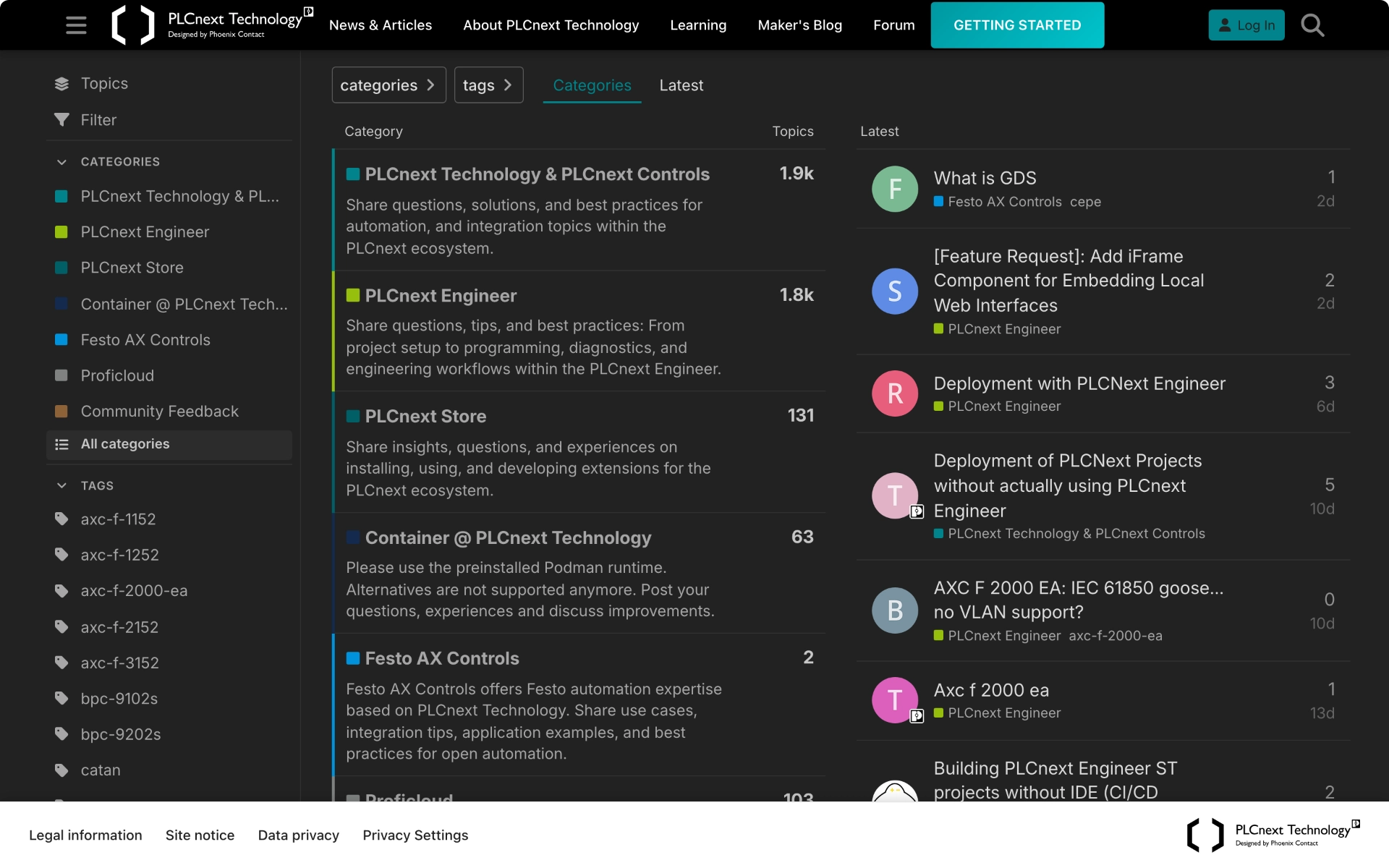This screenshot has height=868, width=1389.
Task: Open Legal information footer link
Action: click(x=85, y=835)
